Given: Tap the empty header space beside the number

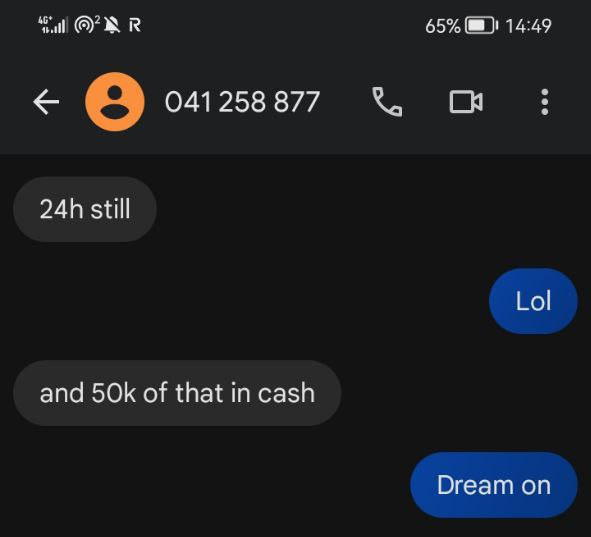Looking at the screenshot, I should coord(343,102).
